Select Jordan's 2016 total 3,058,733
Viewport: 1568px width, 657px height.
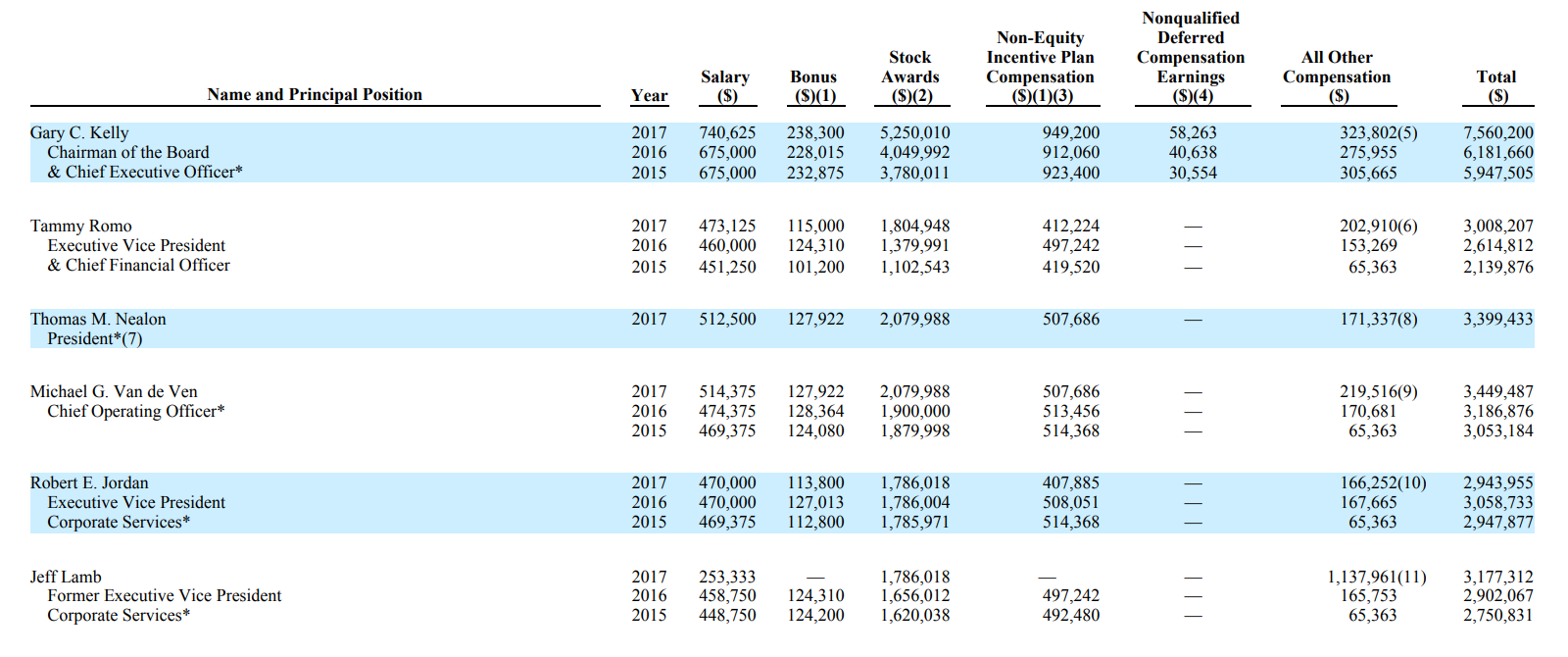(x=1498, y=502)
